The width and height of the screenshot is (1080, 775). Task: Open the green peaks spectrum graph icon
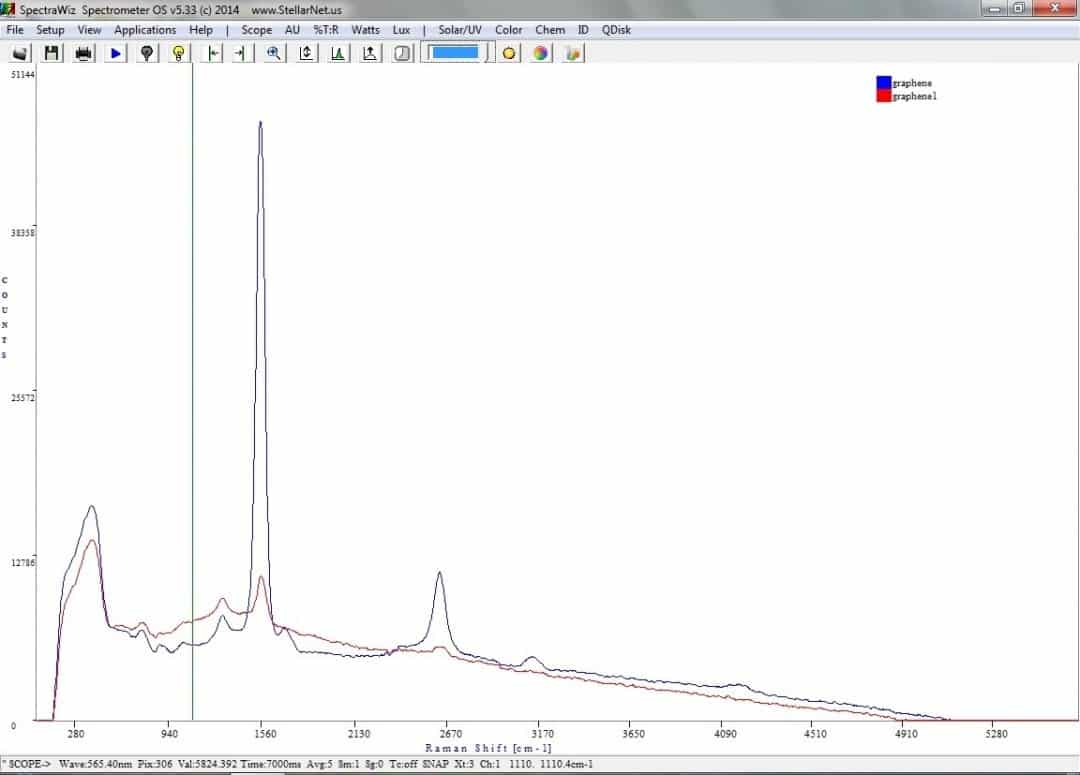337,53
